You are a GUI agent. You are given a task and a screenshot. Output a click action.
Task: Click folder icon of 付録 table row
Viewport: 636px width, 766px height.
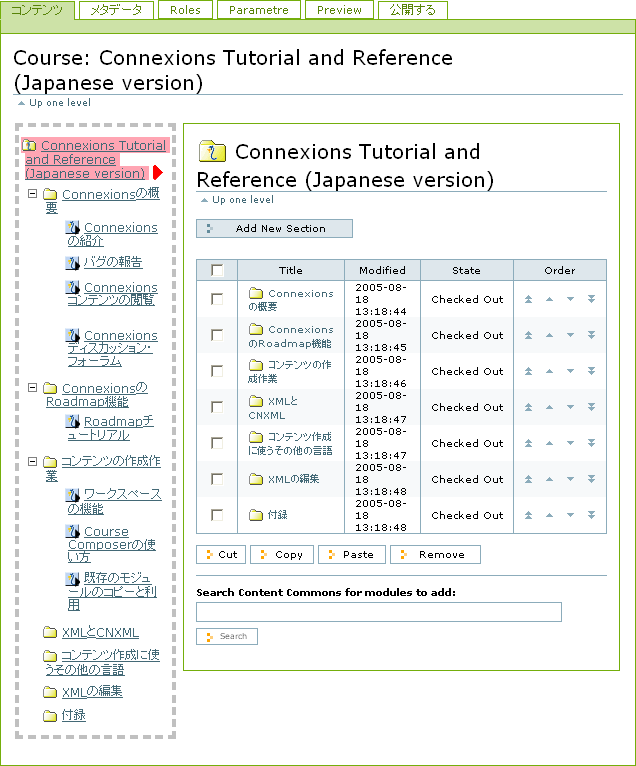pyautogui.click(x=256, y=515)
